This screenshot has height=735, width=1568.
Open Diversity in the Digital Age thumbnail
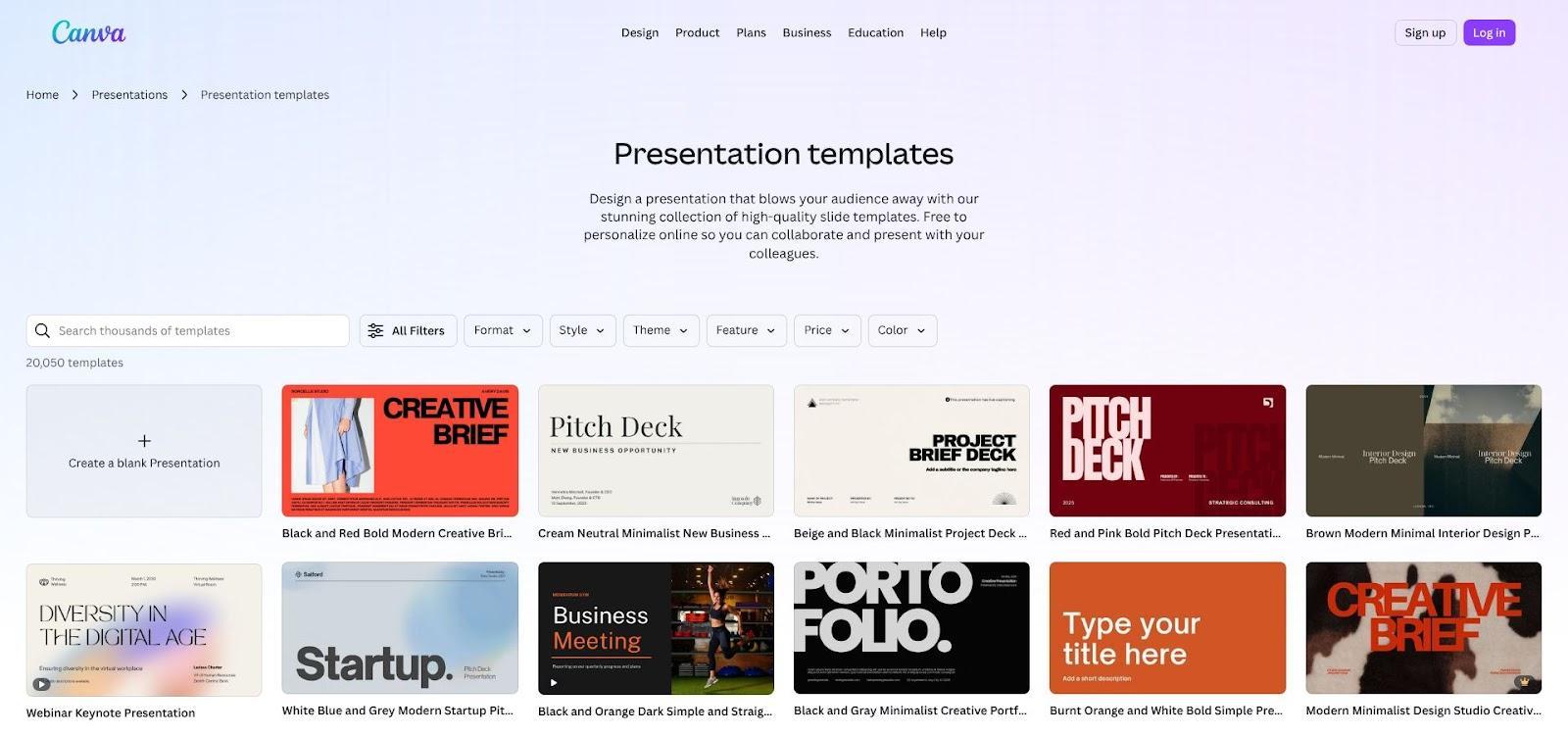point(144,629)
